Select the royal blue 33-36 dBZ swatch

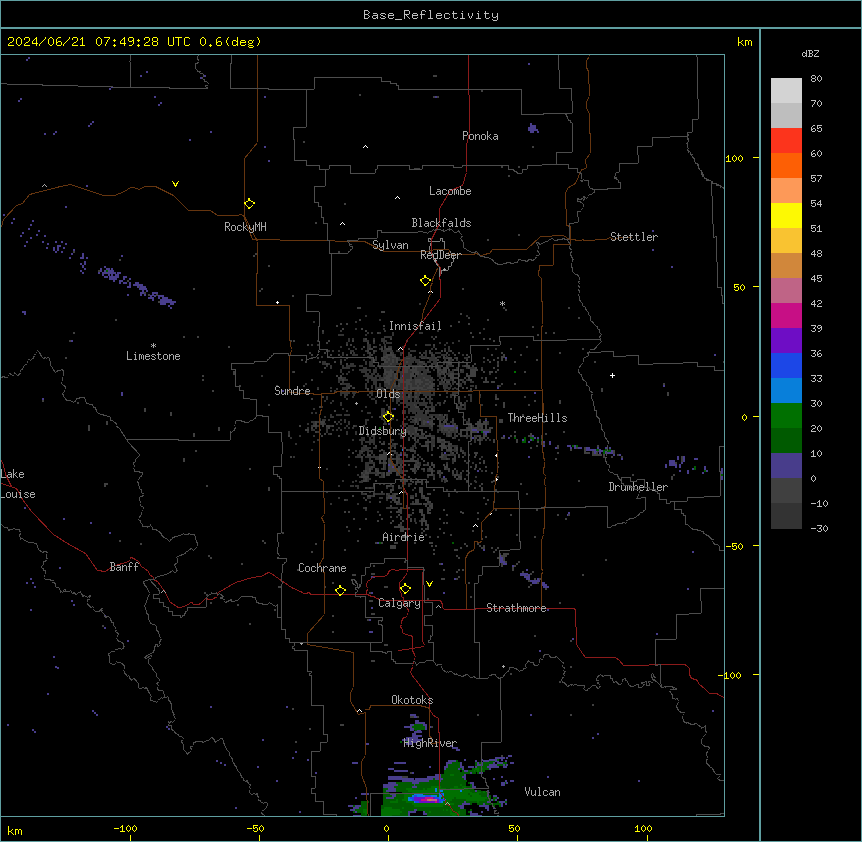point(786,365)
